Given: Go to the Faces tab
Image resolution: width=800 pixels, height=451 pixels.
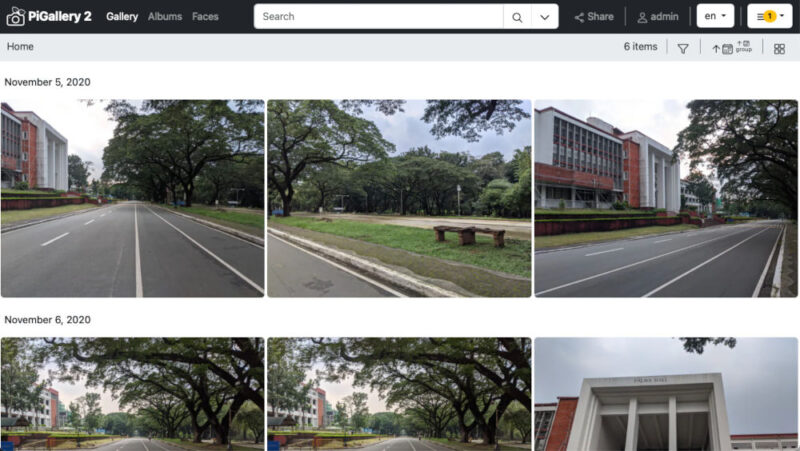Looking at the screenshot, I should 205,16.
